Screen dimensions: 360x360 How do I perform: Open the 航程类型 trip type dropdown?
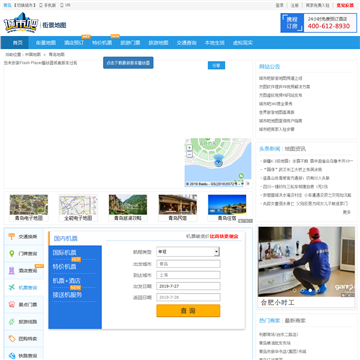pos(188,252)
